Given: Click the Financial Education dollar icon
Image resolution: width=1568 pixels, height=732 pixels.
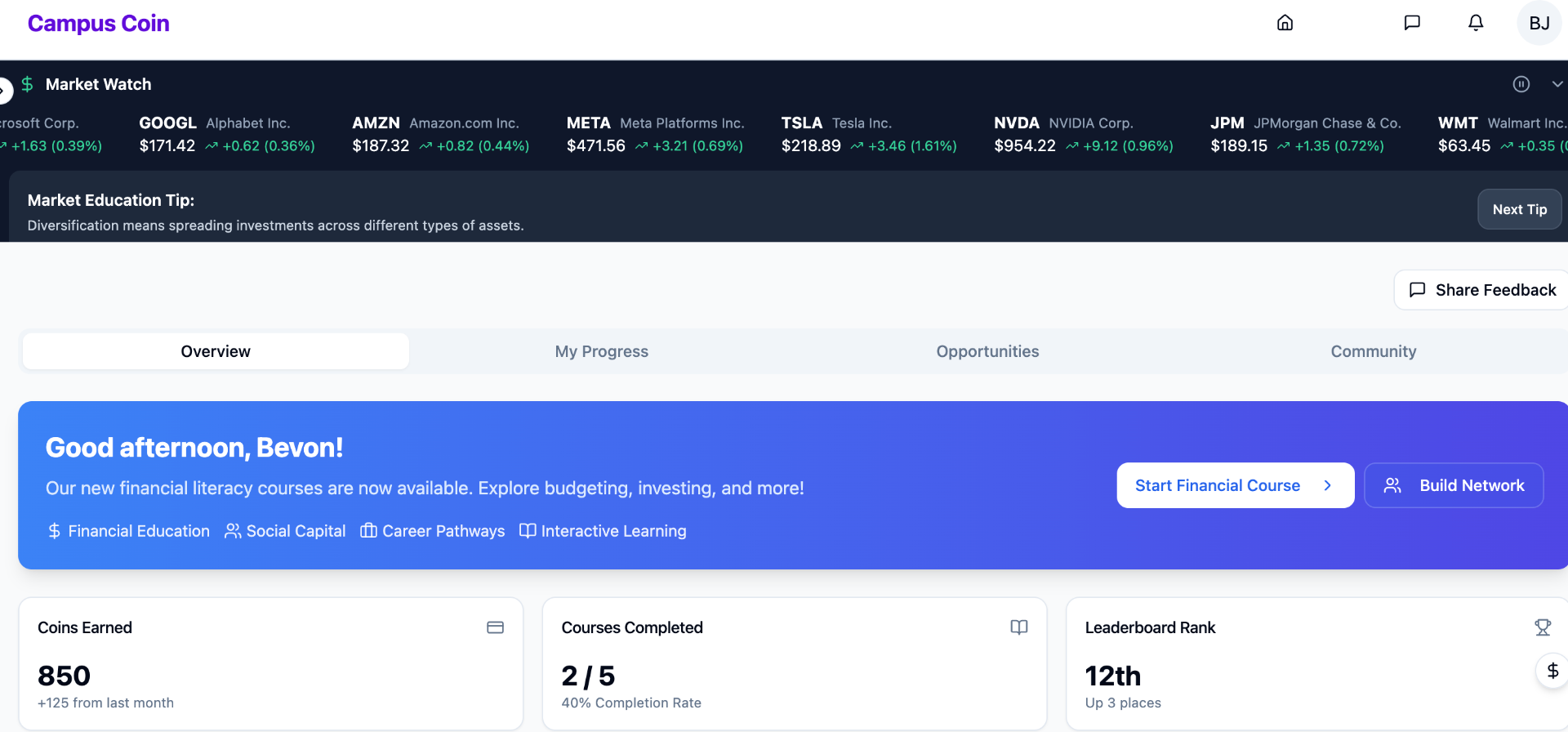Looking at the screenshot, I should pyautogui.click(x=54, y=531).
